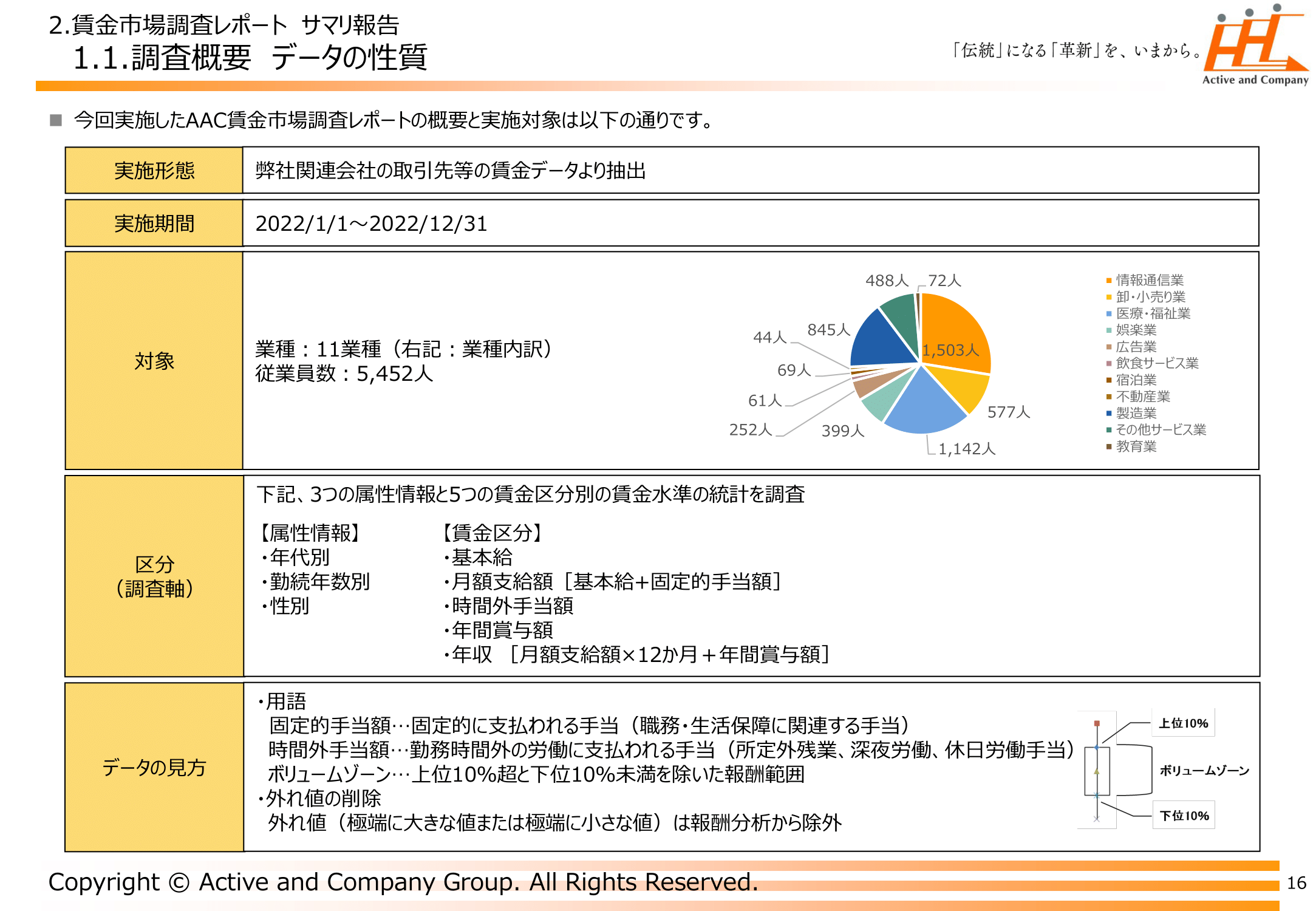Click the 情報通信業 legend color swatch
The width and height of the screenshot is (1316, 911).
coord(1109,281)
